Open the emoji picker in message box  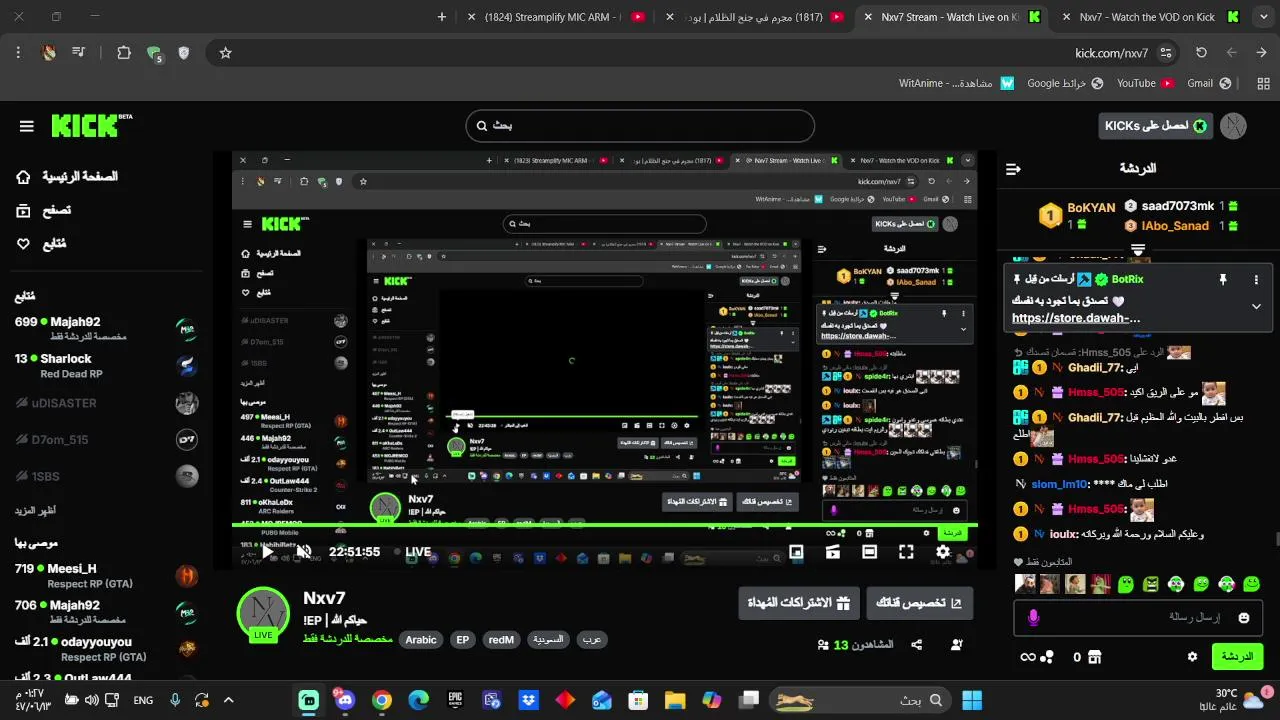point(1244,618)
